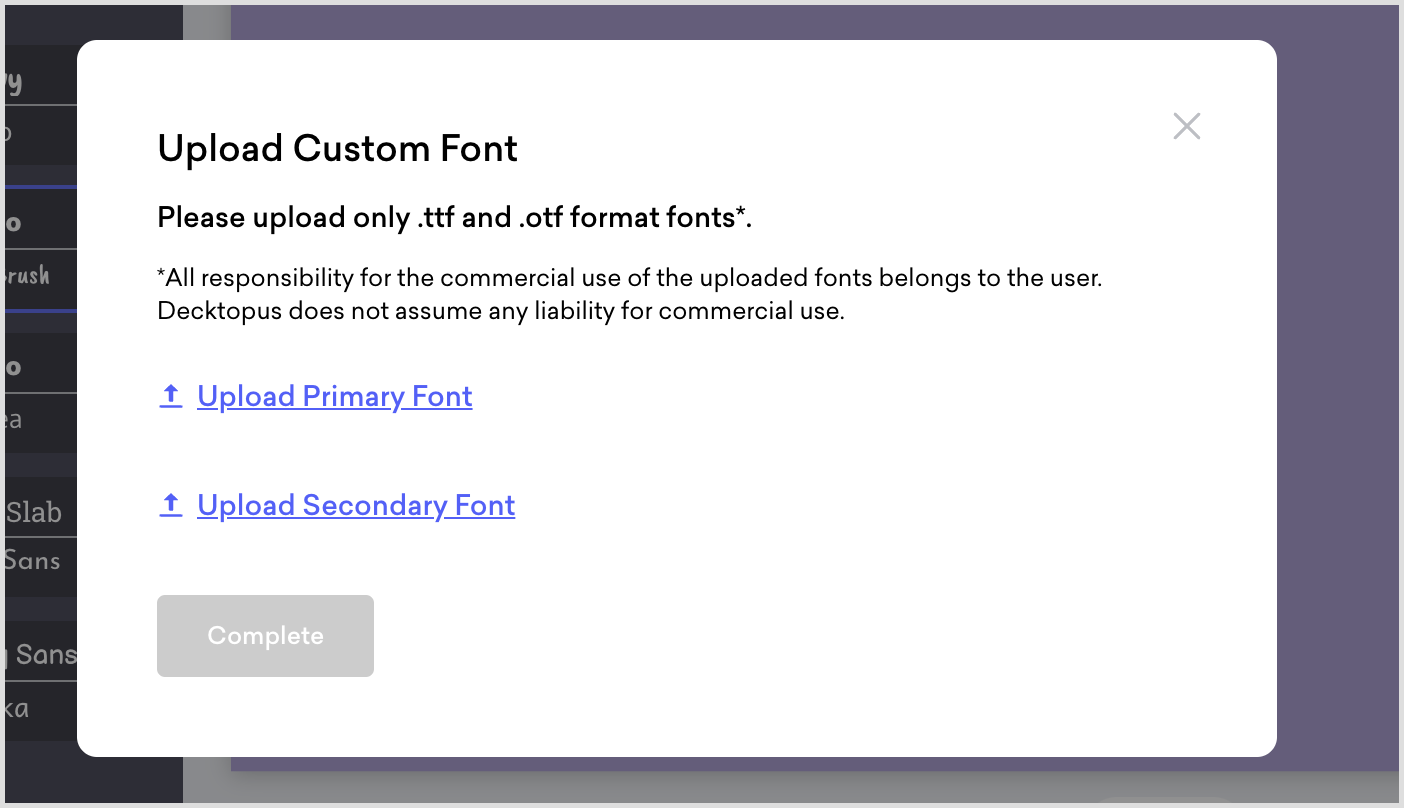Image resolution: width=1404 pixels, height=808 pixels.
Task: Click the upload arrow icon beside Primary Font
Action: [x=171, y=396]
